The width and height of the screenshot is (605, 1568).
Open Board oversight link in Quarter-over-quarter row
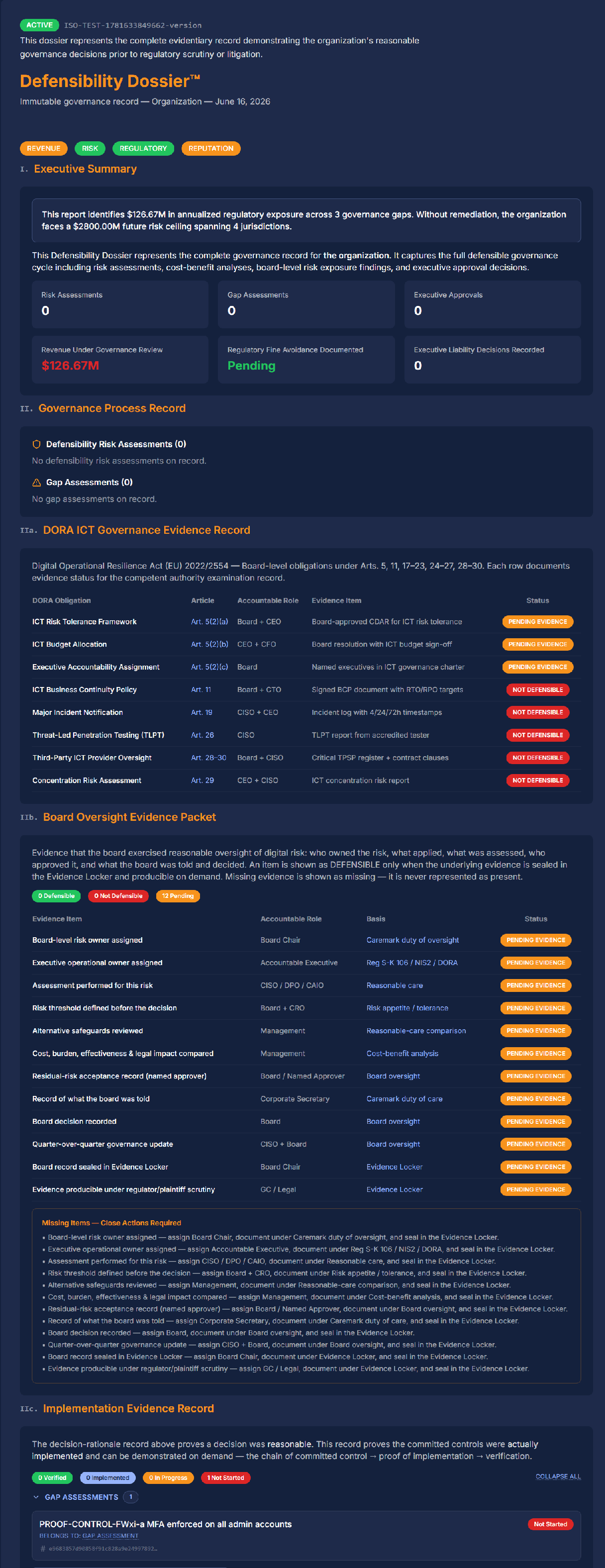coord(393,1144)
